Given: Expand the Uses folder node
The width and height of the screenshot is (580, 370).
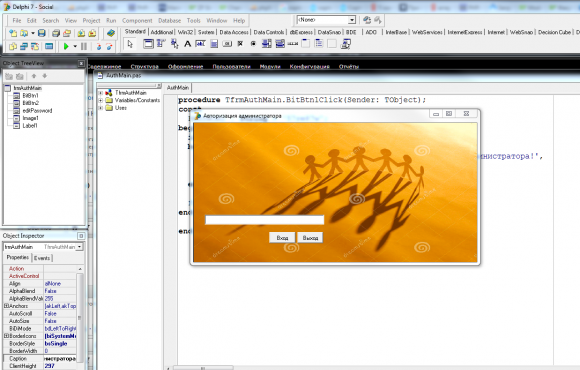Looking at the screenshot, I should click(x=101, y=108).
